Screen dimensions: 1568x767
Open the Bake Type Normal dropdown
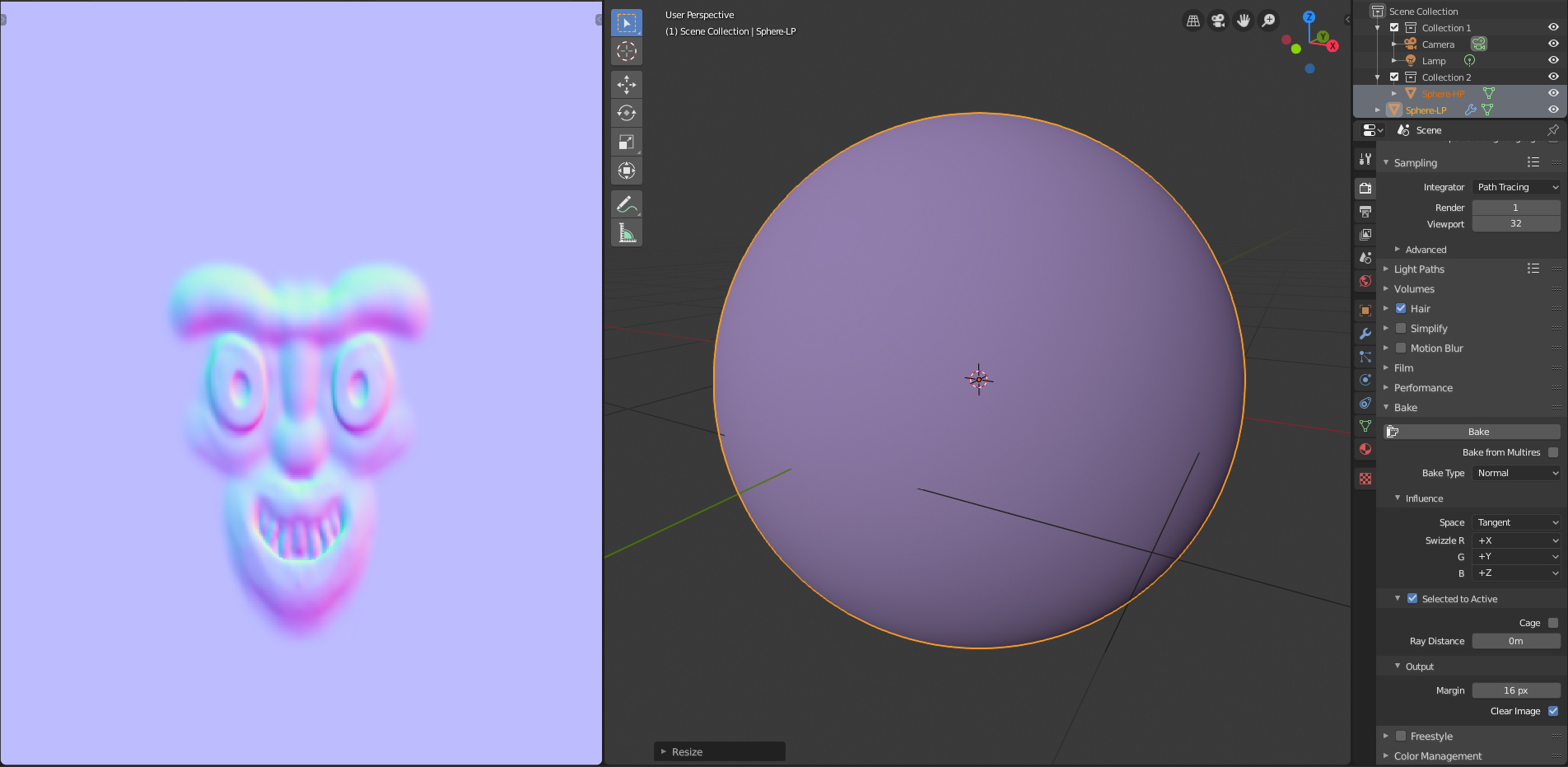pos(1516,473)
